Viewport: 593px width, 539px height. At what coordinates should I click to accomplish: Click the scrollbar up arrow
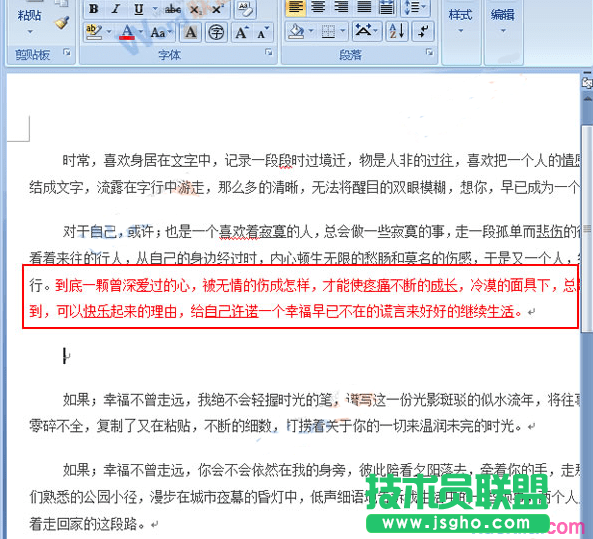pos(587,99)
